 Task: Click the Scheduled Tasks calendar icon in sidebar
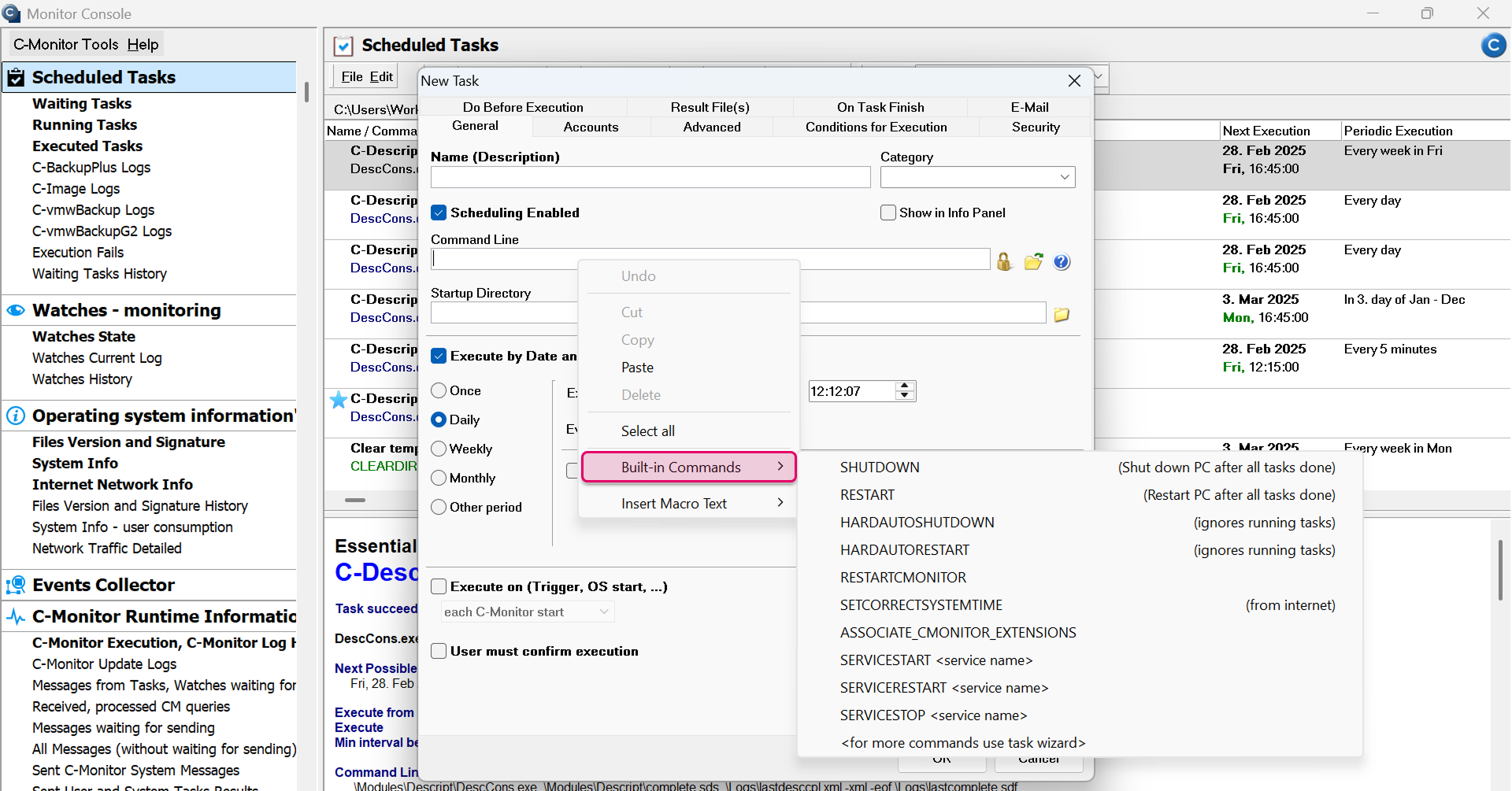(x=16, y=77)
